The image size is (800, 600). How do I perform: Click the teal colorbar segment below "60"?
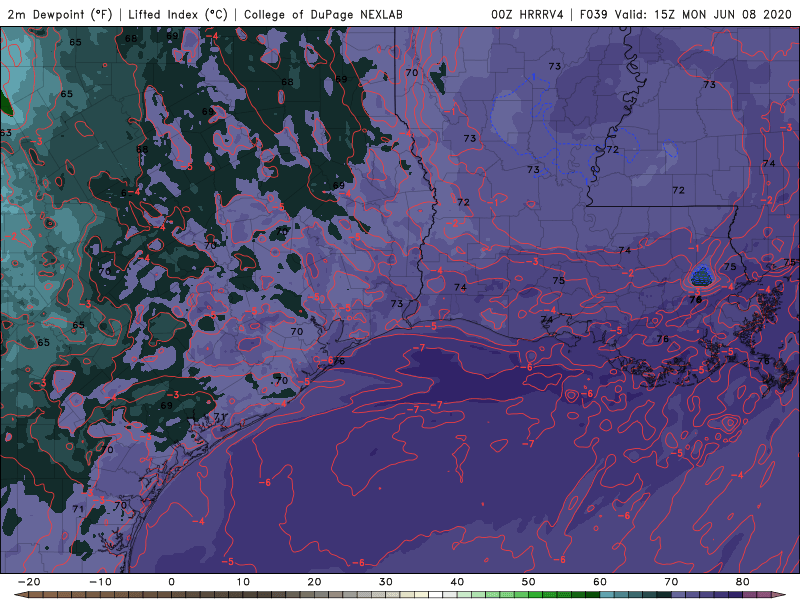(x=606, y=595)
